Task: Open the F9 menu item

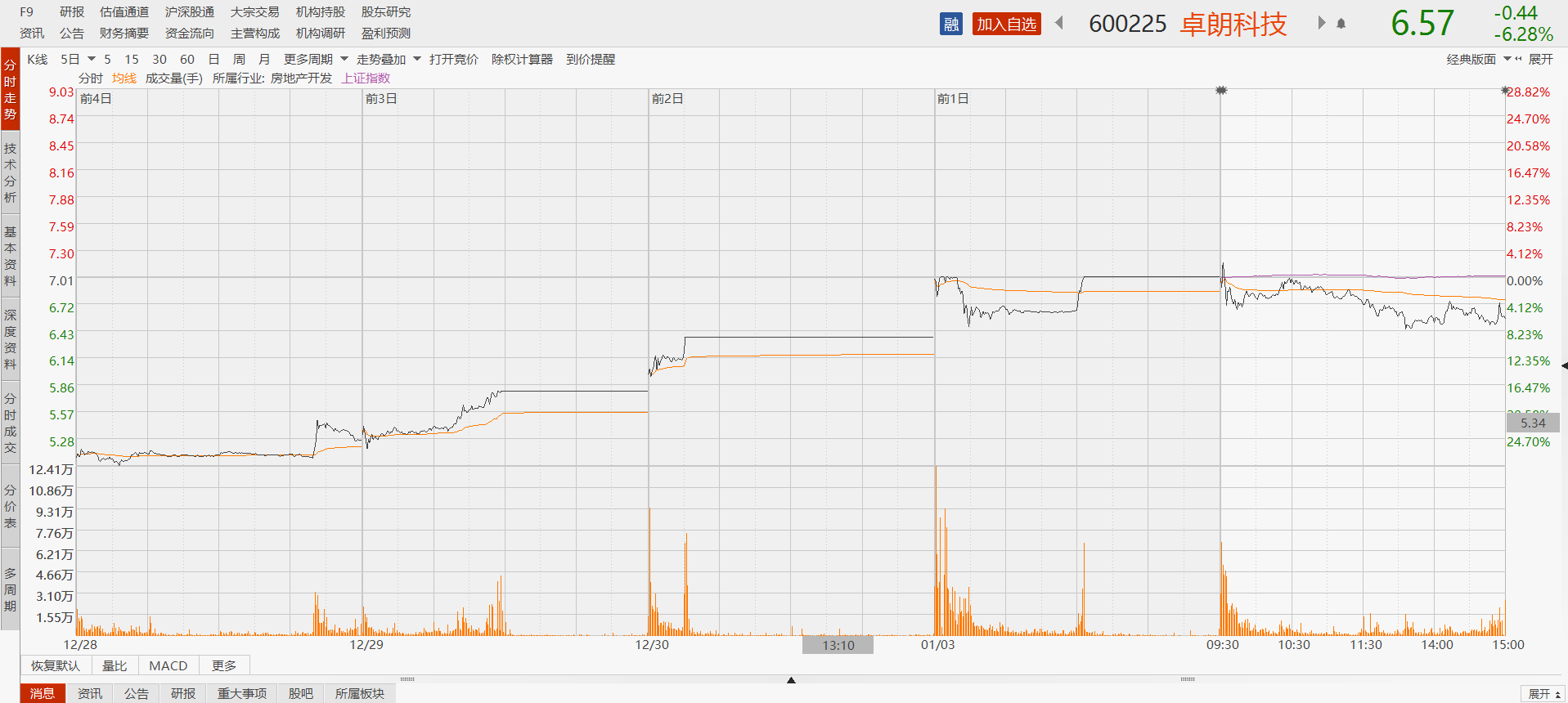Action: (27, 12)
